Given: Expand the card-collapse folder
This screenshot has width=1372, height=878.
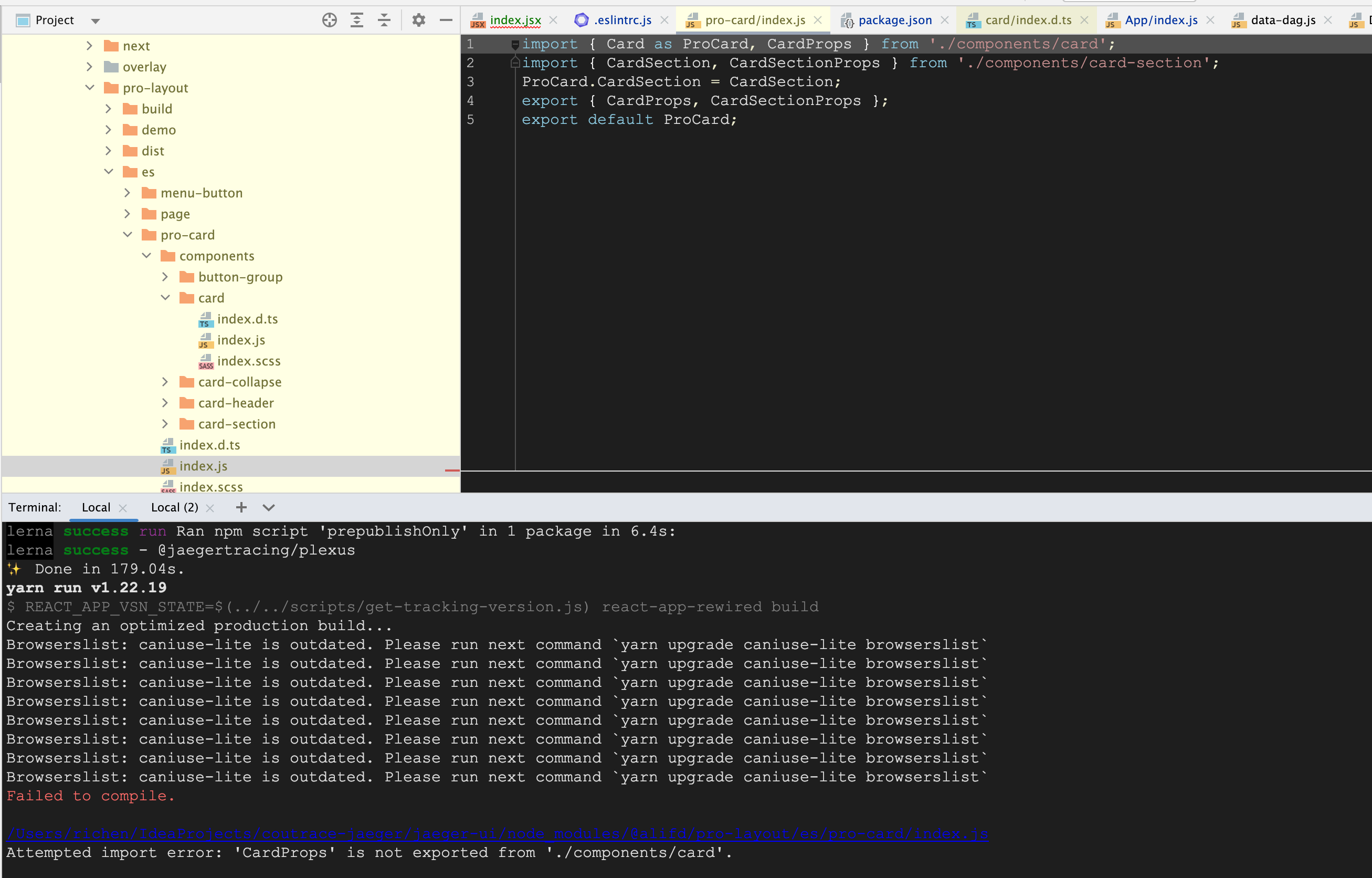Looking at the screenshot, I should coord(165,382).
